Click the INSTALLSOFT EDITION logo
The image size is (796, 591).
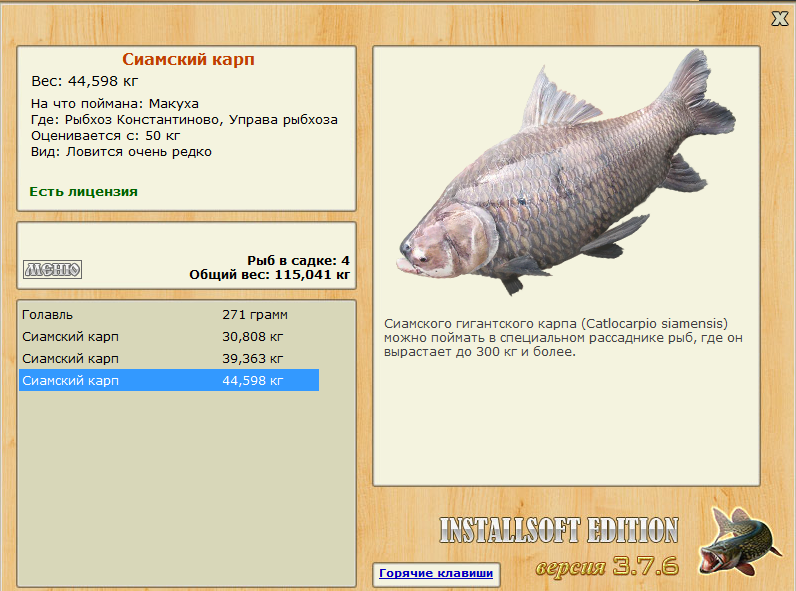click(x=559, y=530)
